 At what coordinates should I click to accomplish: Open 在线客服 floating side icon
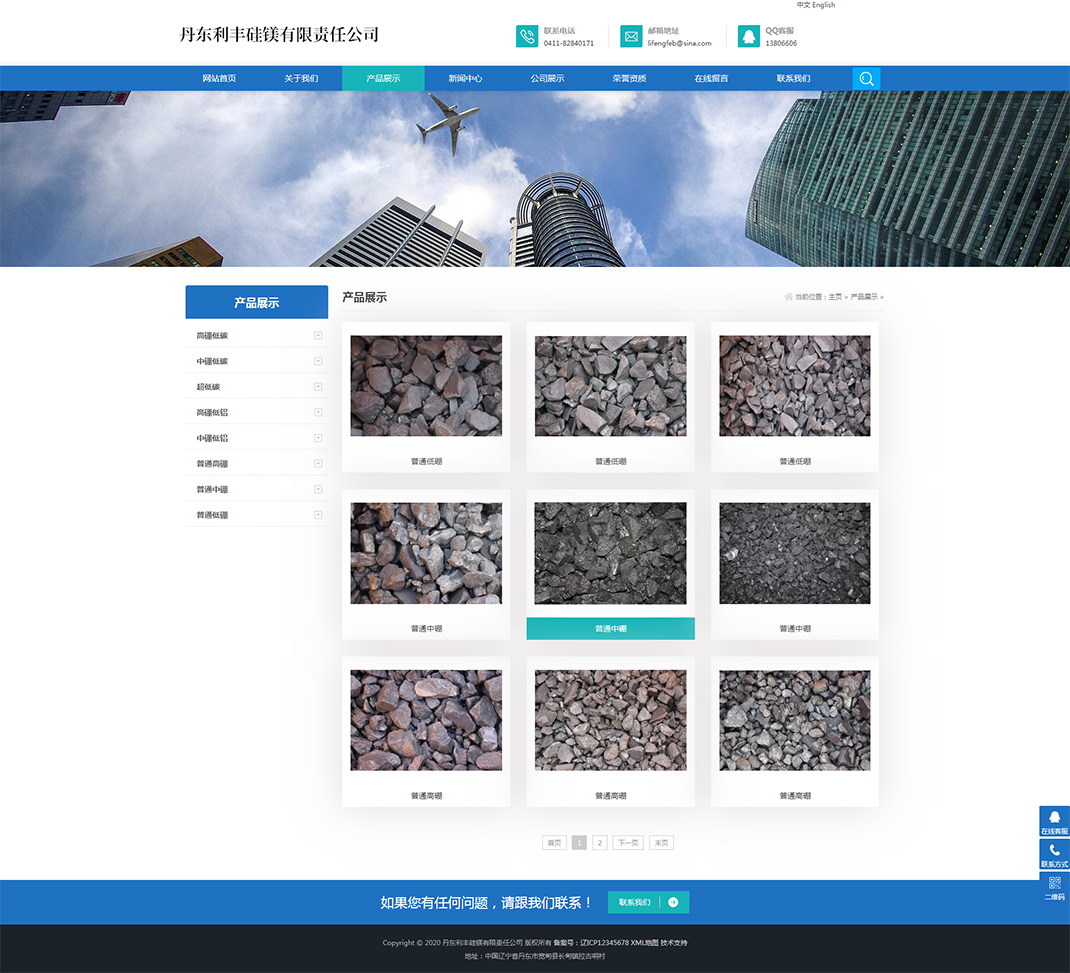tap(1054, 821)
